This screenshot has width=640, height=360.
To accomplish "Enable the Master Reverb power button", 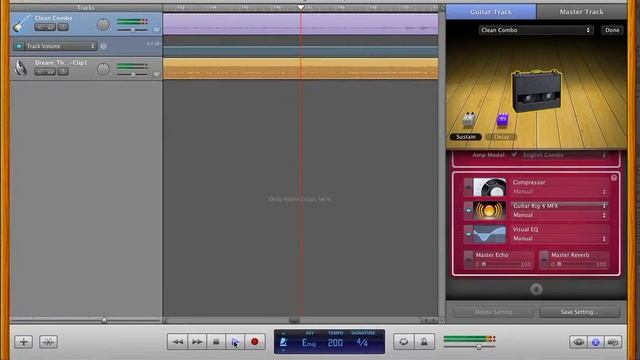I will pyautogui.click(x=544, y=260).
